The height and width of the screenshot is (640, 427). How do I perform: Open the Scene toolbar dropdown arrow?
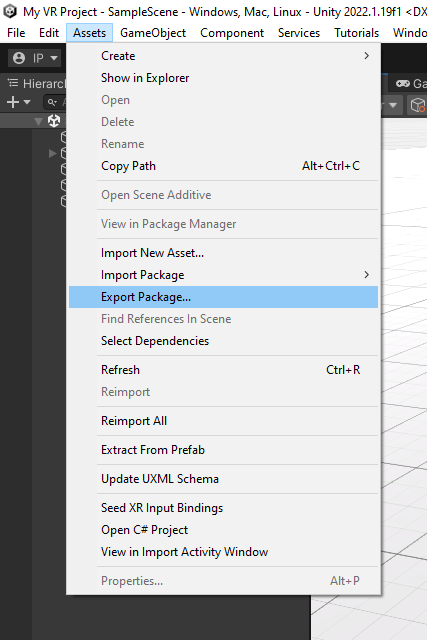393,105
